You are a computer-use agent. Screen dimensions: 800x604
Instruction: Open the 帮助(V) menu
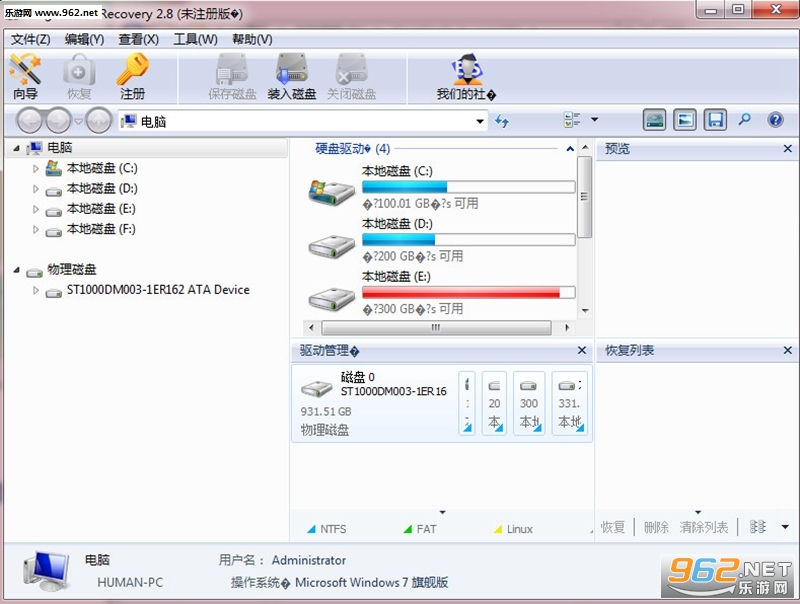coord(252,39)
